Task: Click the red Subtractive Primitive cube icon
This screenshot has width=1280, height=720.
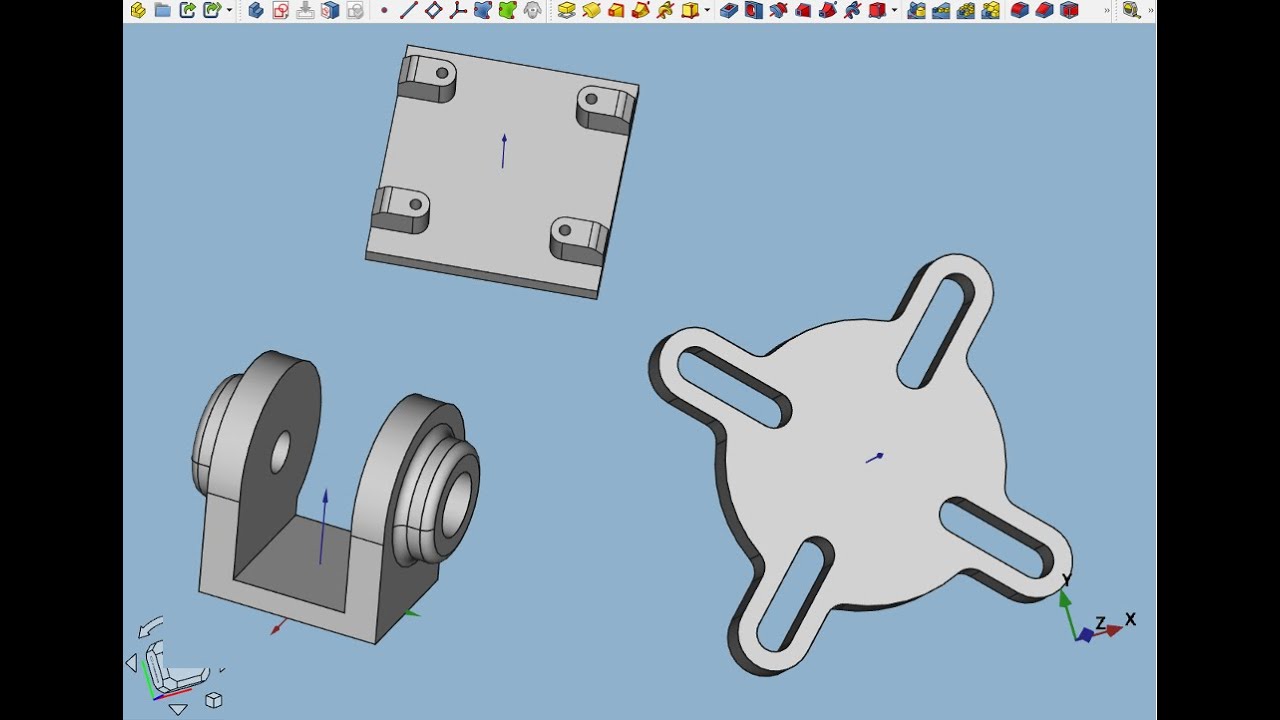Action: click(877, 10)
